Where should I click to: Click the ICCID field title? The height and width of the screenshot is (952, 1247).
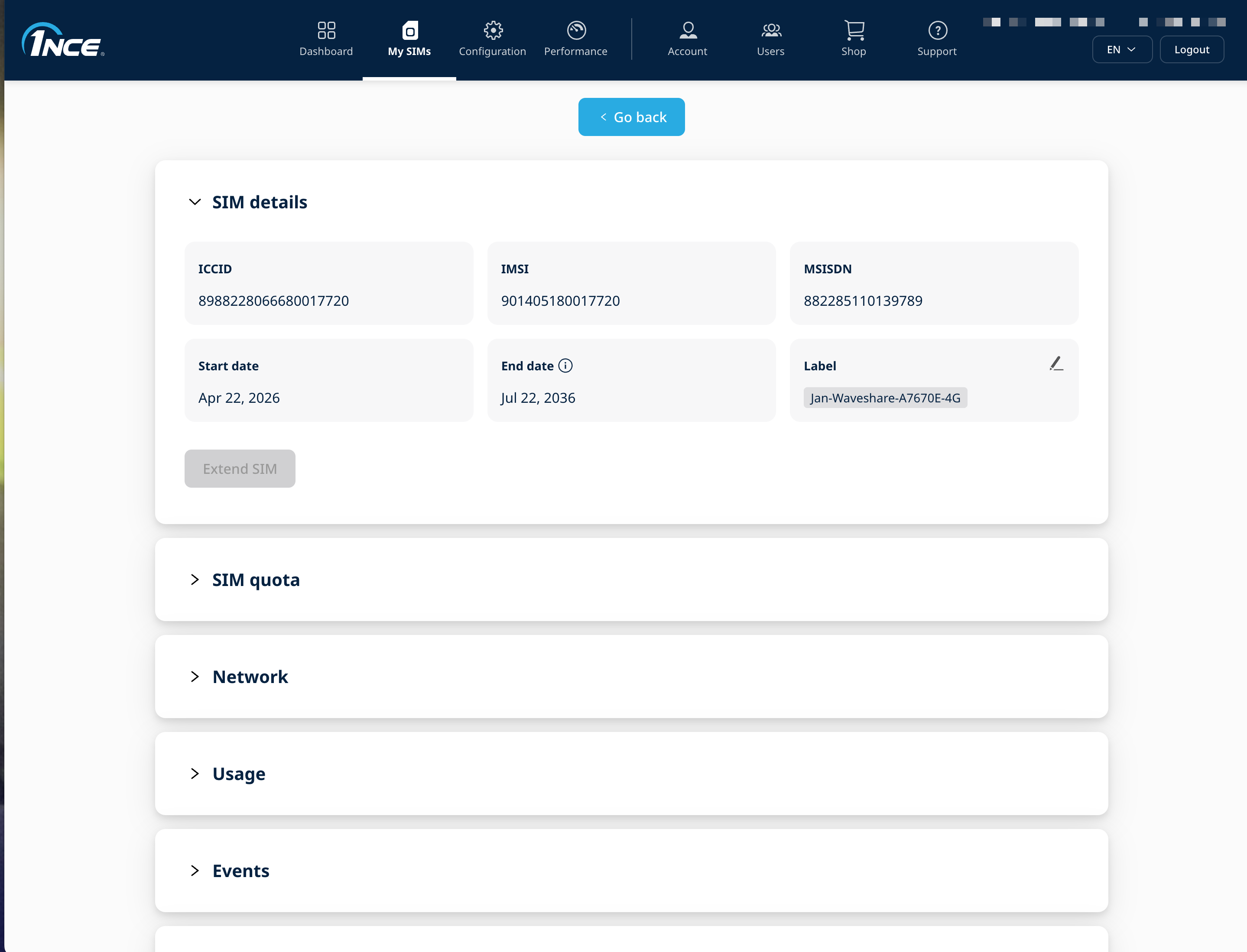215,269
